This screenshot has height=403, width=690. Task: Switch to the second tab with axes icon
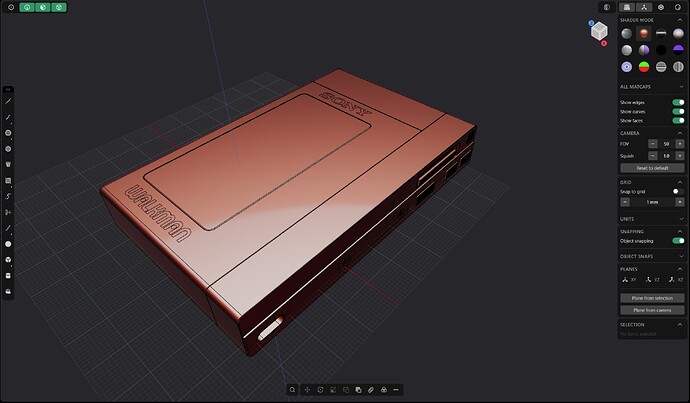[x=644, y=7]
